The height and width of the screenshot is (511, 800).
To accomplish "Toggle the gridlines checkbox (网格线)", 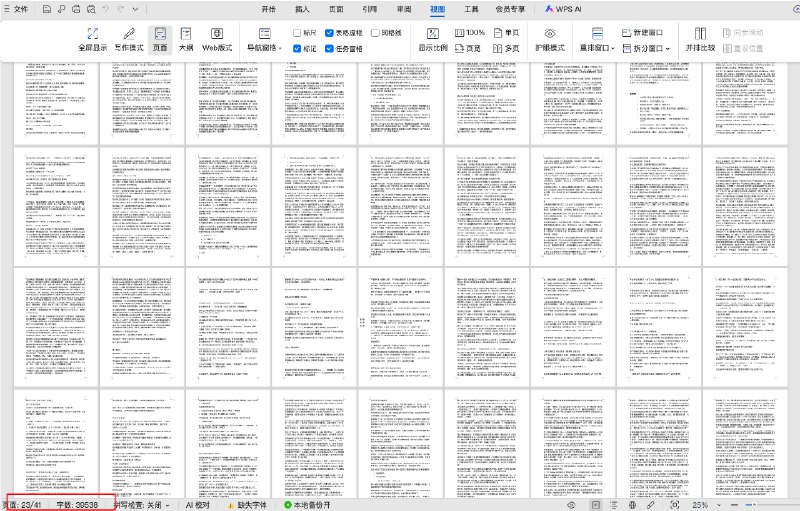I will click(x=374, y=33).
